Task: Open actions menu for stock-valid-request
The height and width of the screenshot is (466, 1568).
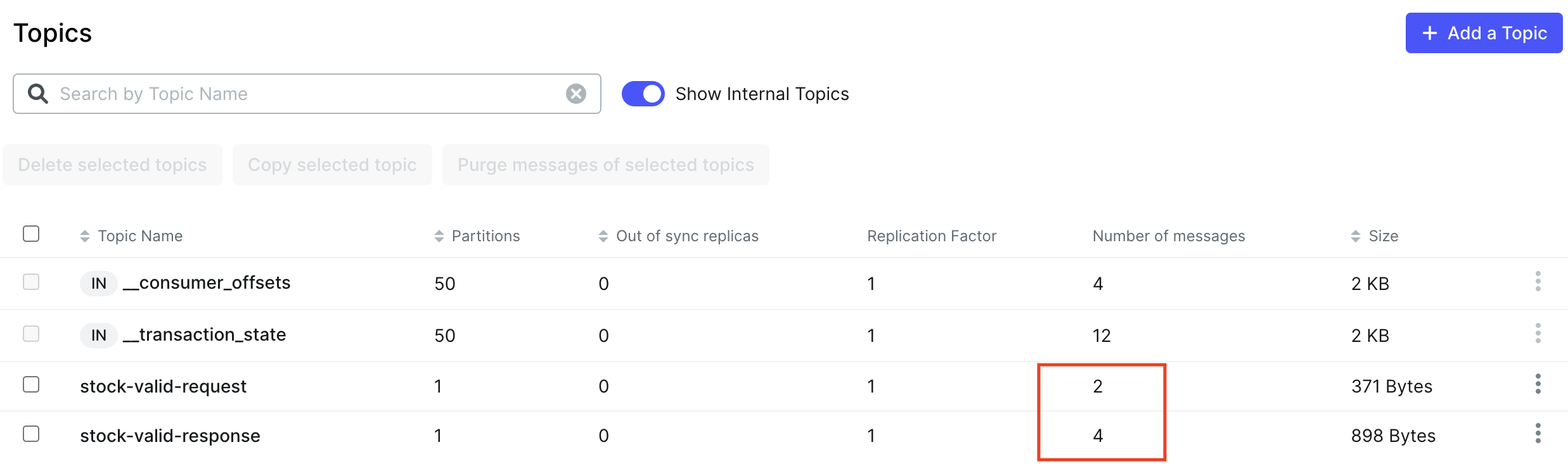Action: coord(1538,384)
